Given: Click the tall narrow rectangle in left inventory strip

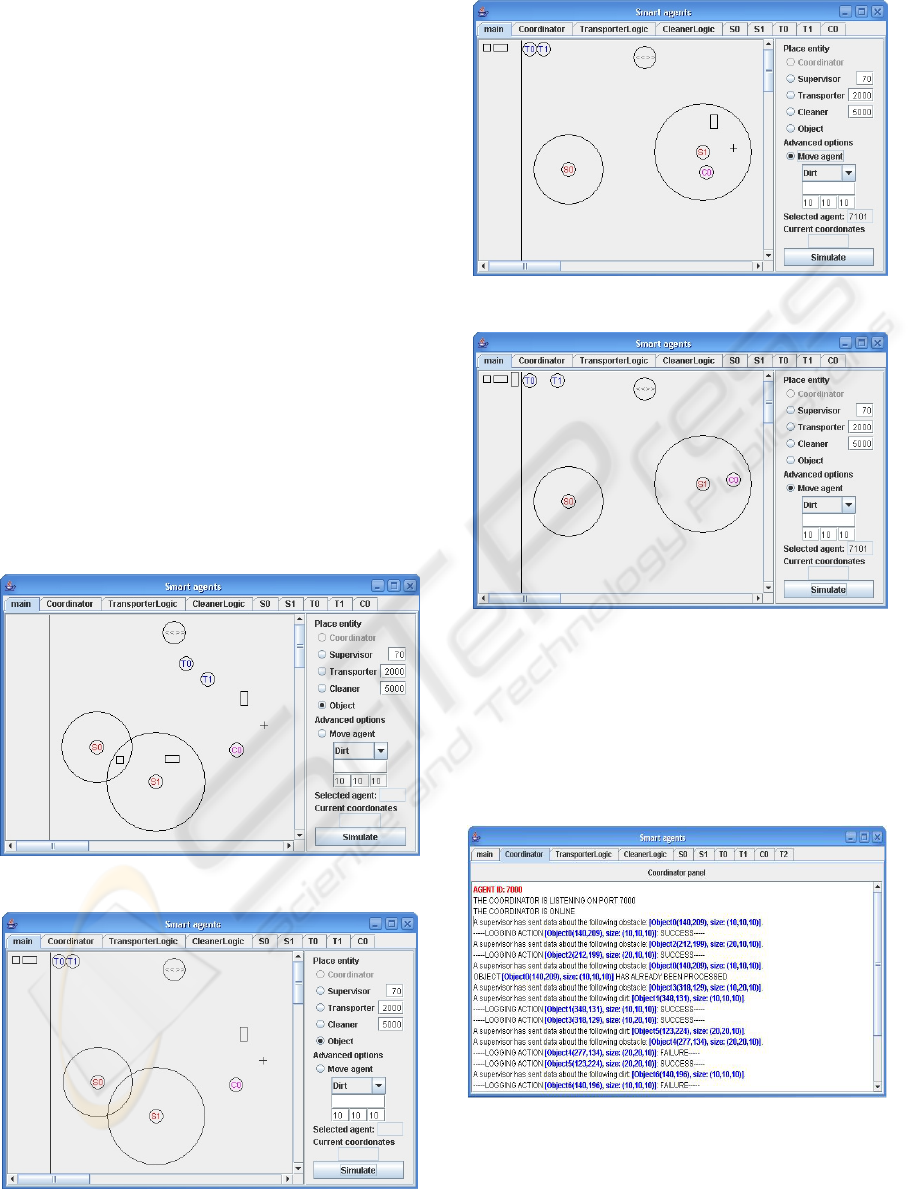Looking at the screenshot, I should [515, 380].
